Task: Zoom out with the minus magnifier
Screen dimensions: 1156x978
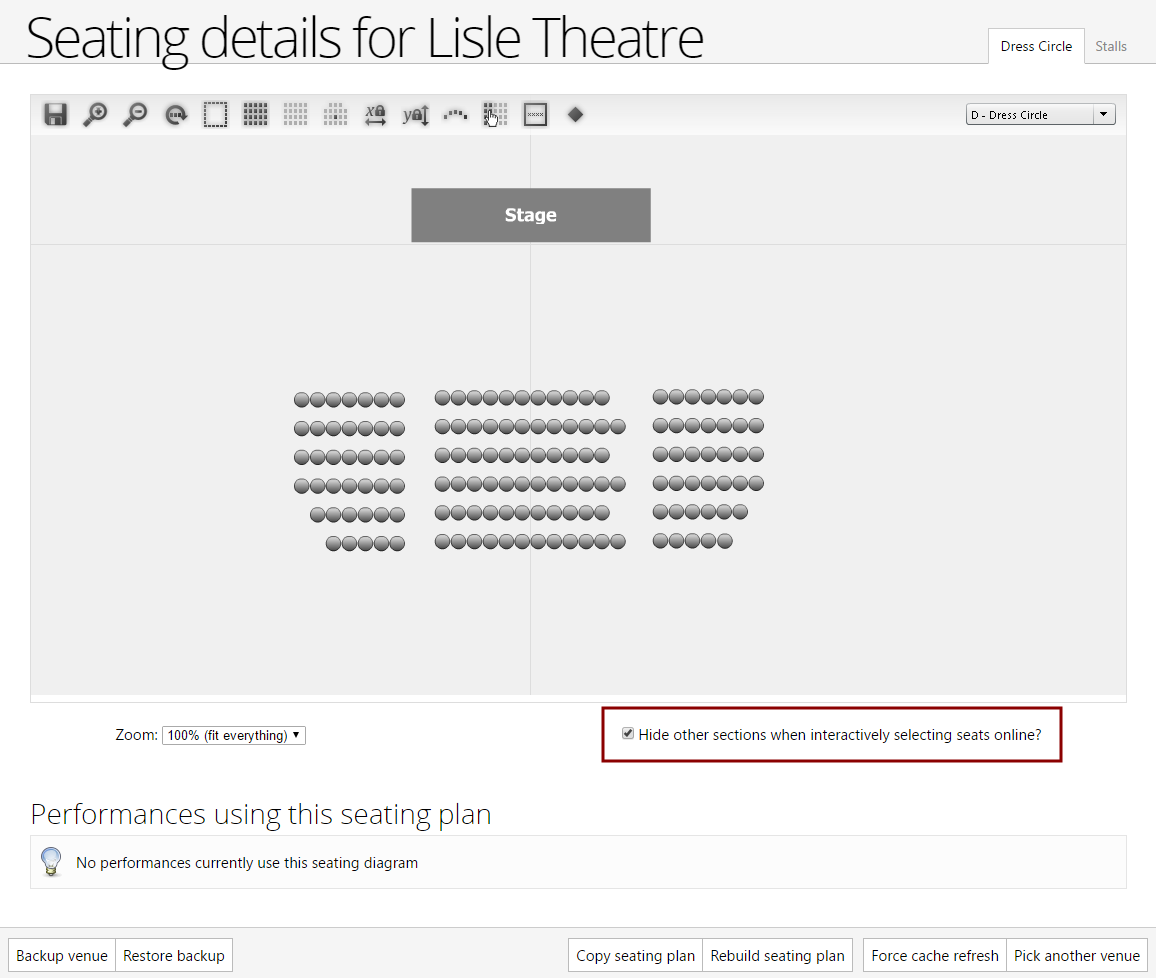Action: click(135, 114)
